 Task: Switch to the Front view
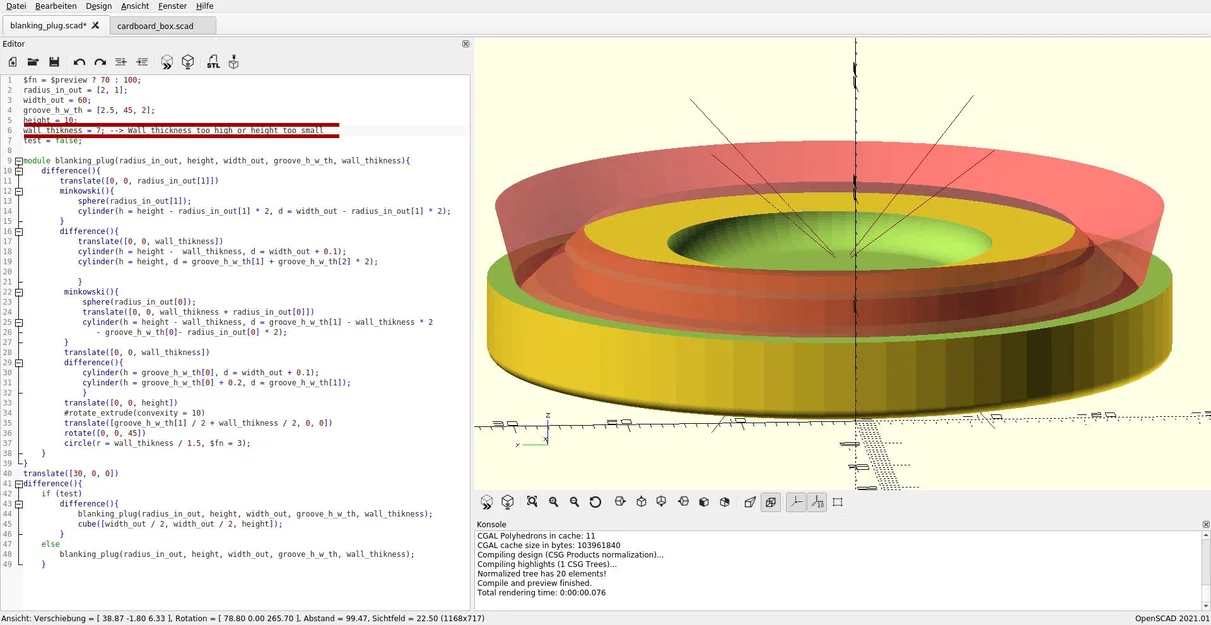pos(704,502)
